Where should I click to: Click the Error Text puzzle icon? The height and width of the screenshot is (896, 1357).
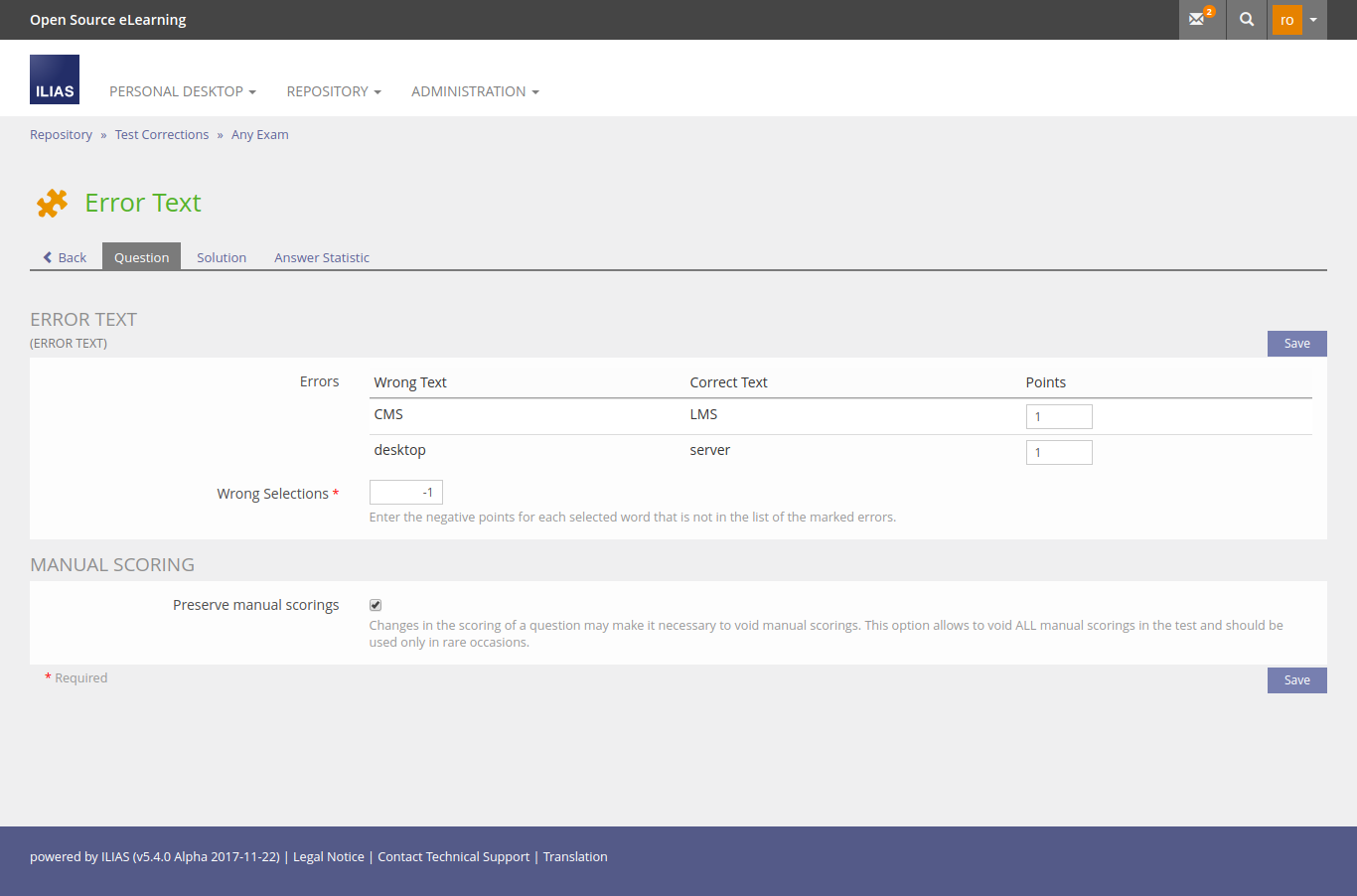click(52, 203)
